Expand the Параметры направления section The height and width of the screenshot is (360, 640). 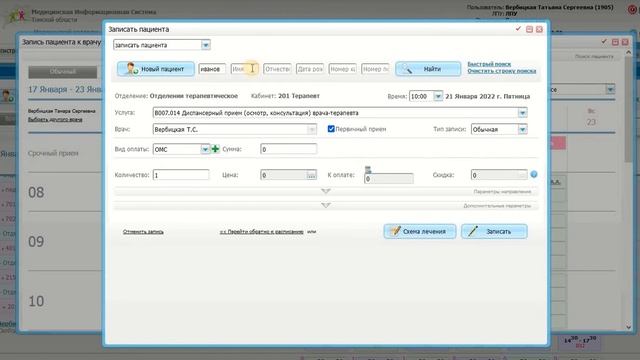(x=326, y=191)
